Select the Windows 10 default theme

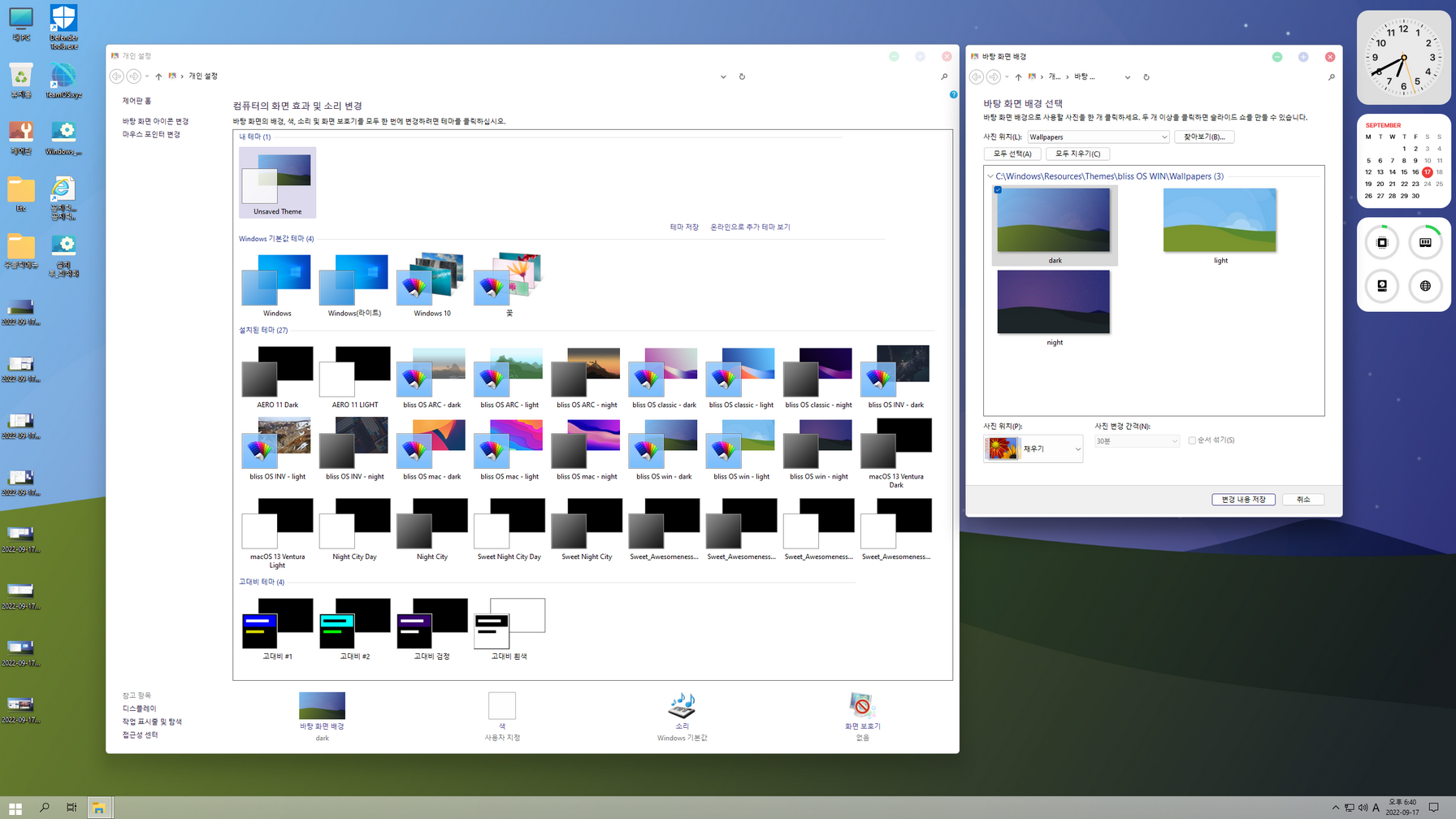click(x=431, y=285)
